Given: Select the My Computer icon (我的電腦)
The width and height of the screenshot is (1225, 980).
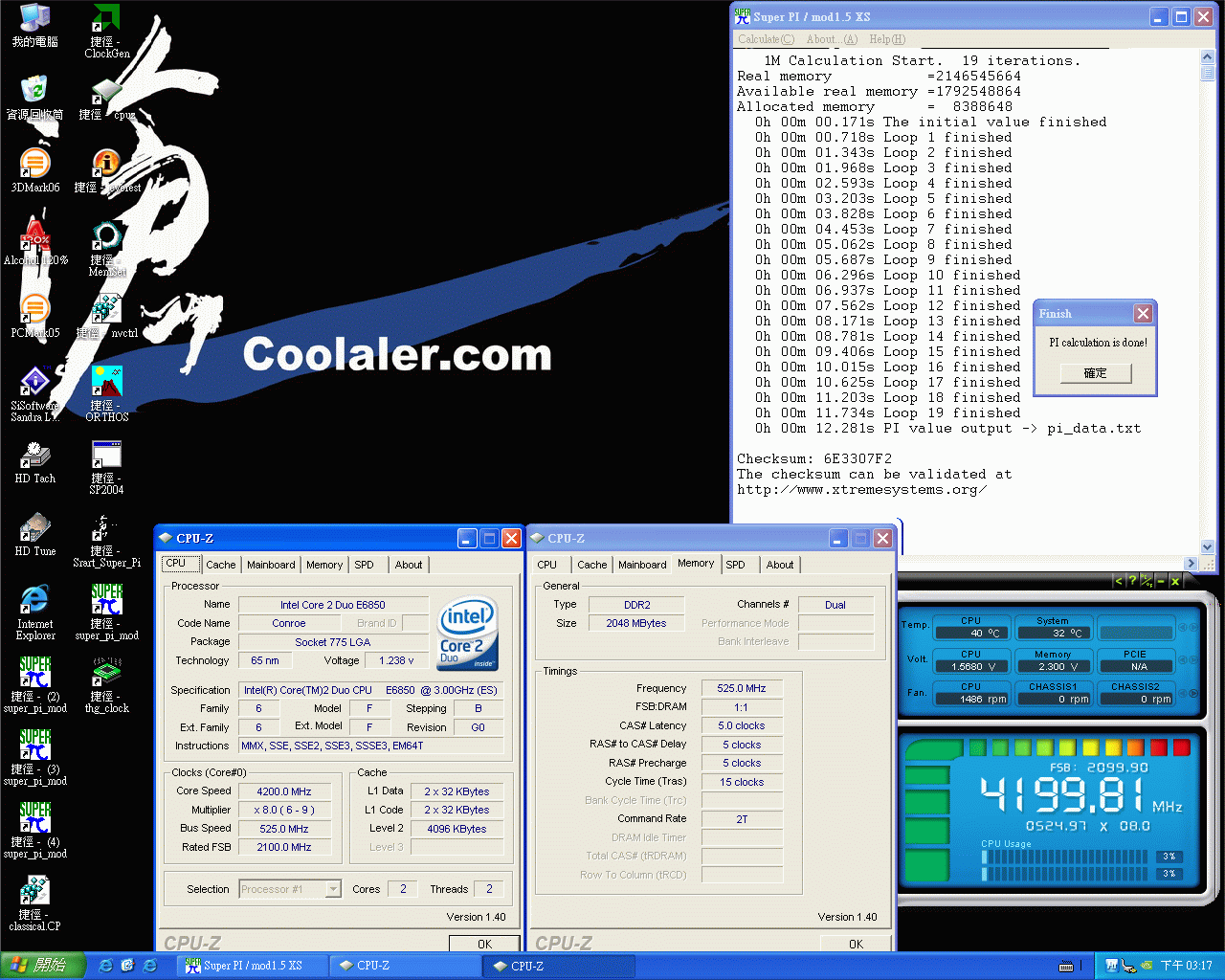Looking at the screenshot, I should coord(35,25).
